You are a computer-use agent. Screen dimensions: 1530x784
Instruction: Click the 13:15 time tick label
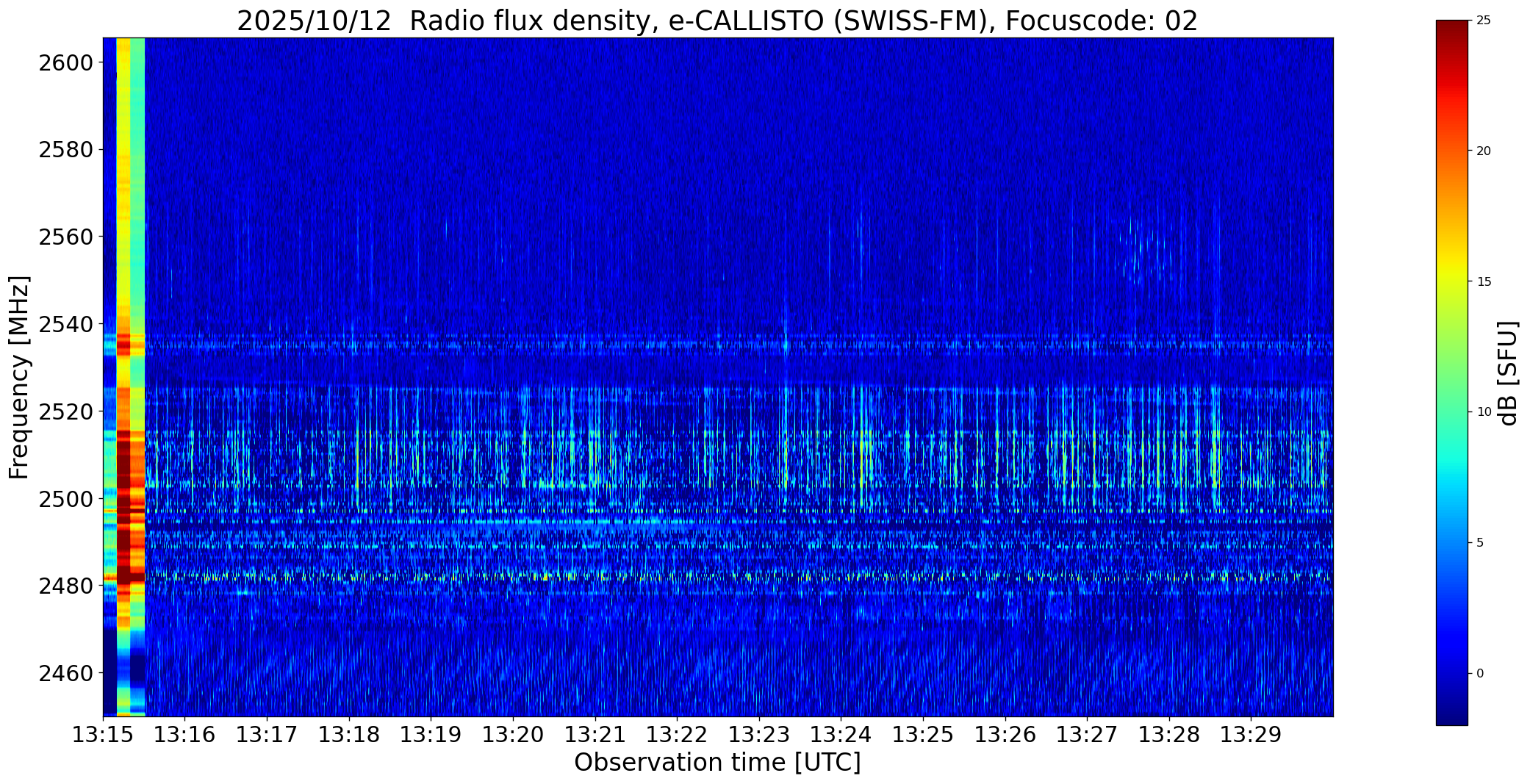(x=103, y=735)
